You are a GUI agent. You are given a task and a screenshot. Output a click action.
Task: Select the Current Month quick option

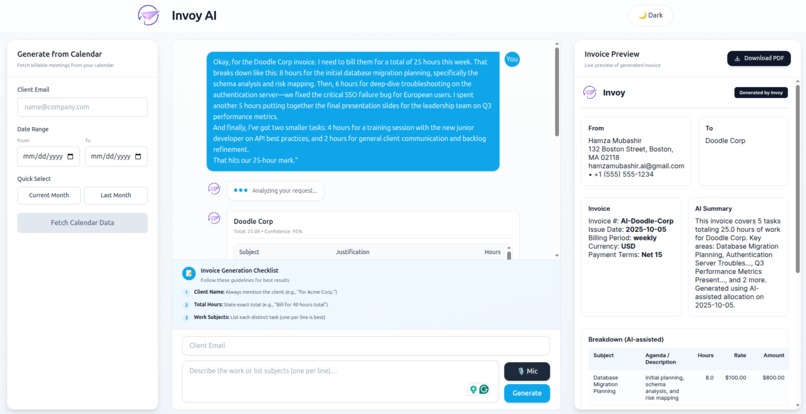pyautogui.click(x=49, y=195)
